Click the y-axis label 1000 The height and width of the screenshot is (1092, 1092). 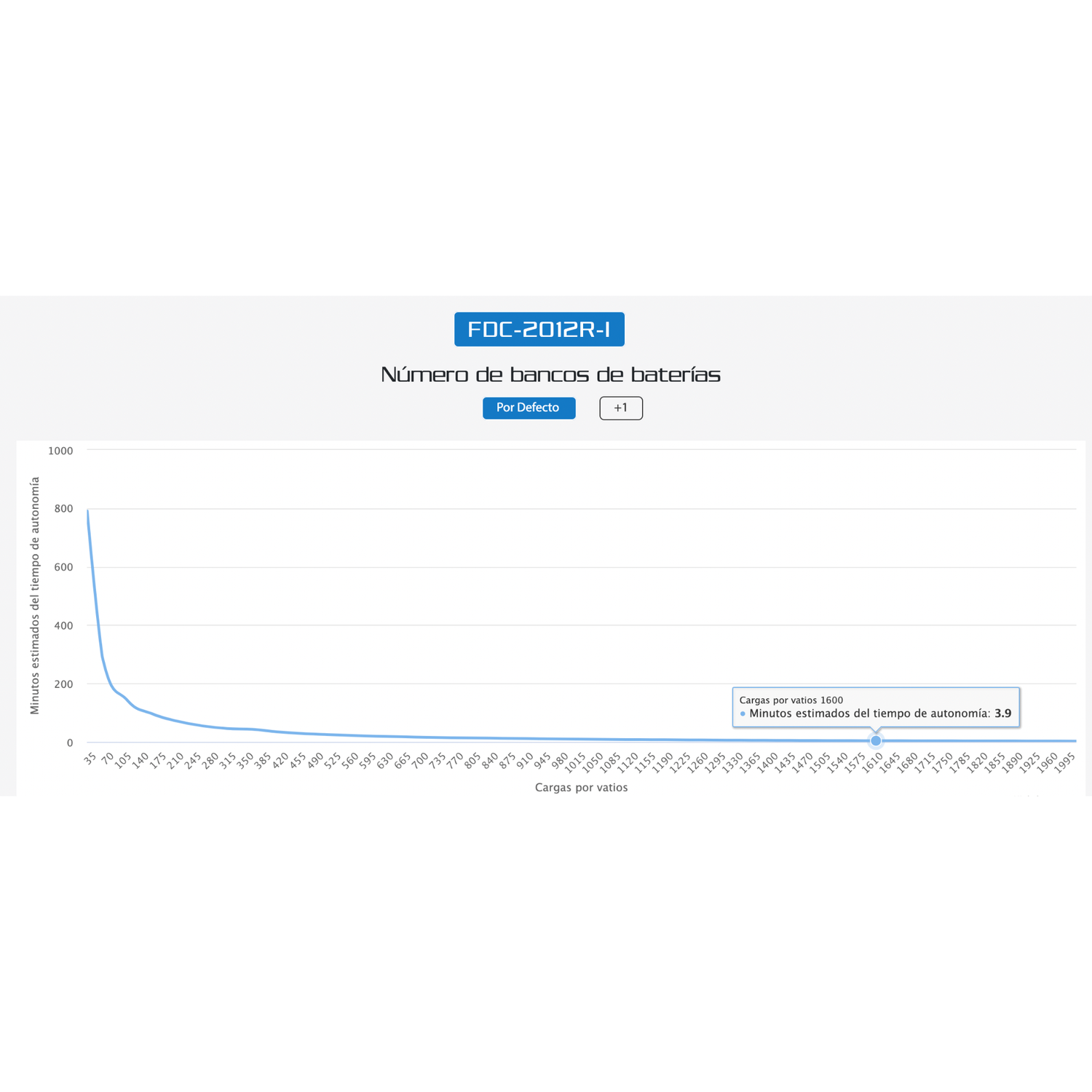[x=60, y=451]
